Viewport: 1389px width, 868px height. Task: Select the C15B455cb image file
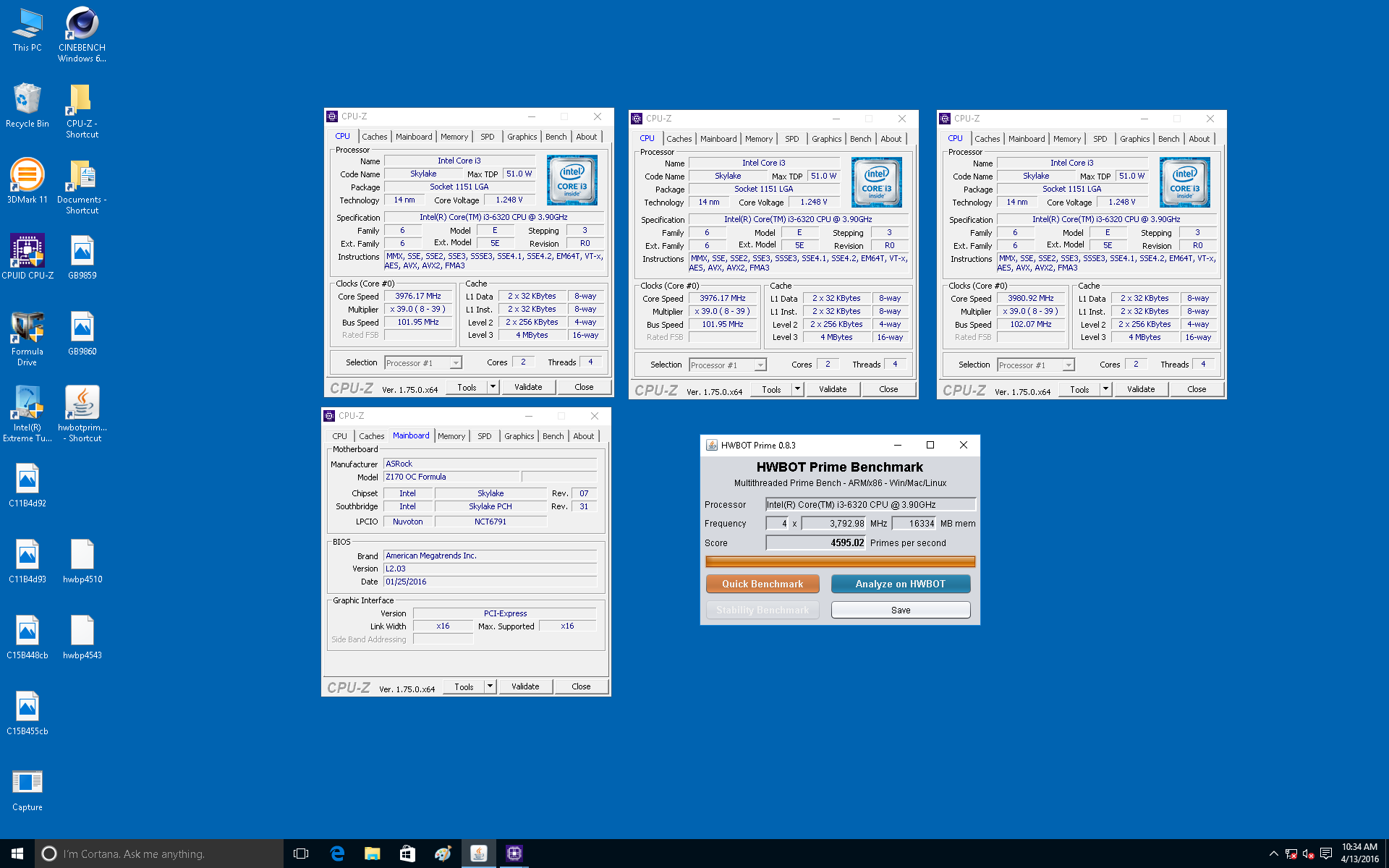coord(27,713)
